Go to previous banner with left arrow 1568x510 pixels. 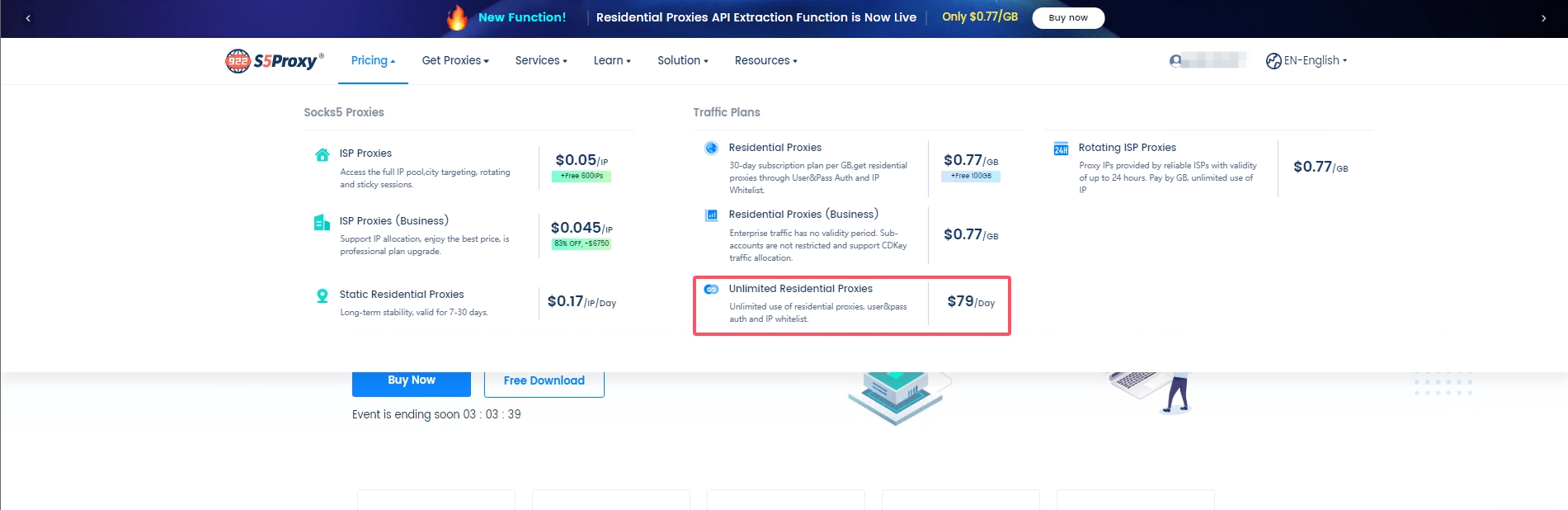click(x=28, y=18)
